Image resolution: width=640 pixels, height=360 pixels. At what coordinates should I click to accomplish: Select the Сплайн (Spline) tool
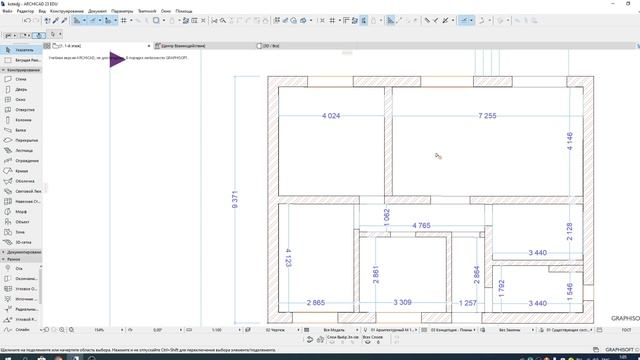20,329
